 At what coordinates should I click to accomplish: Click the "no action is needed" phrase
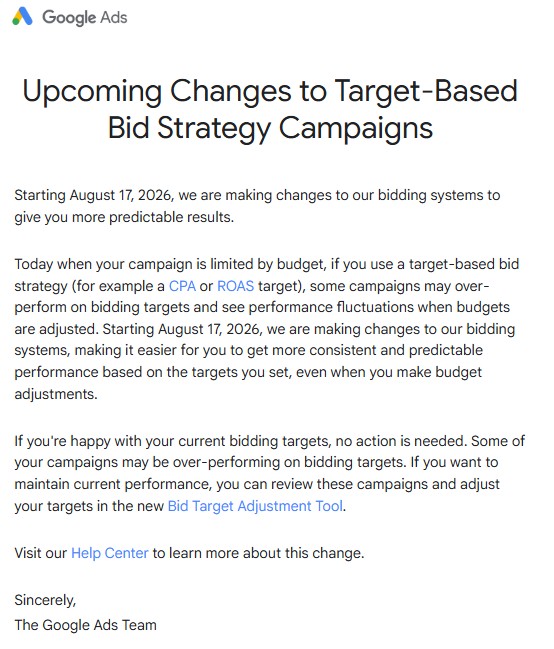(x=401, y=441)
